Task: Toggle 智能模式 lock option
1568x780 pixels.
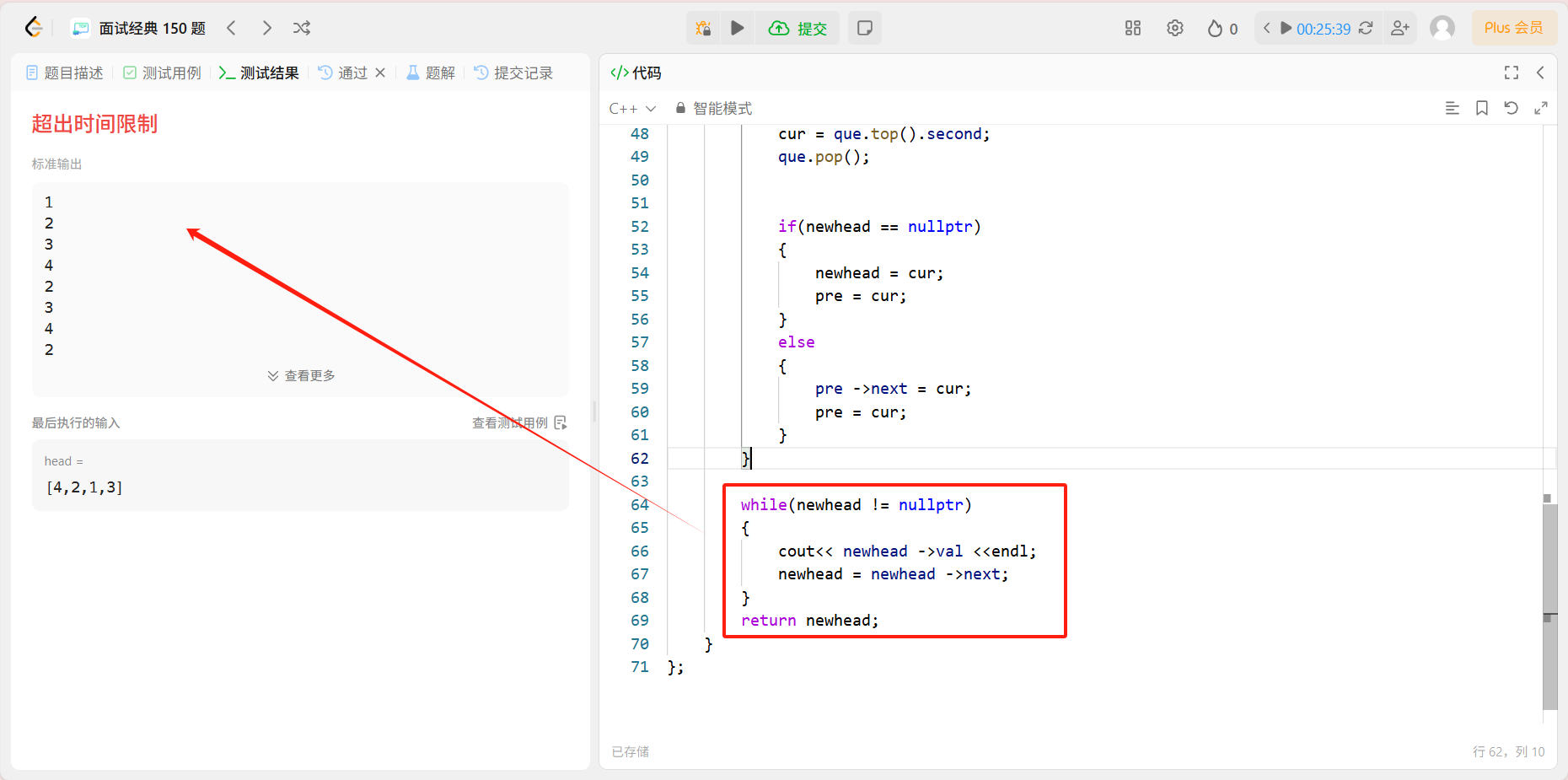Action: pyautogui.click(x=713, y=108)
